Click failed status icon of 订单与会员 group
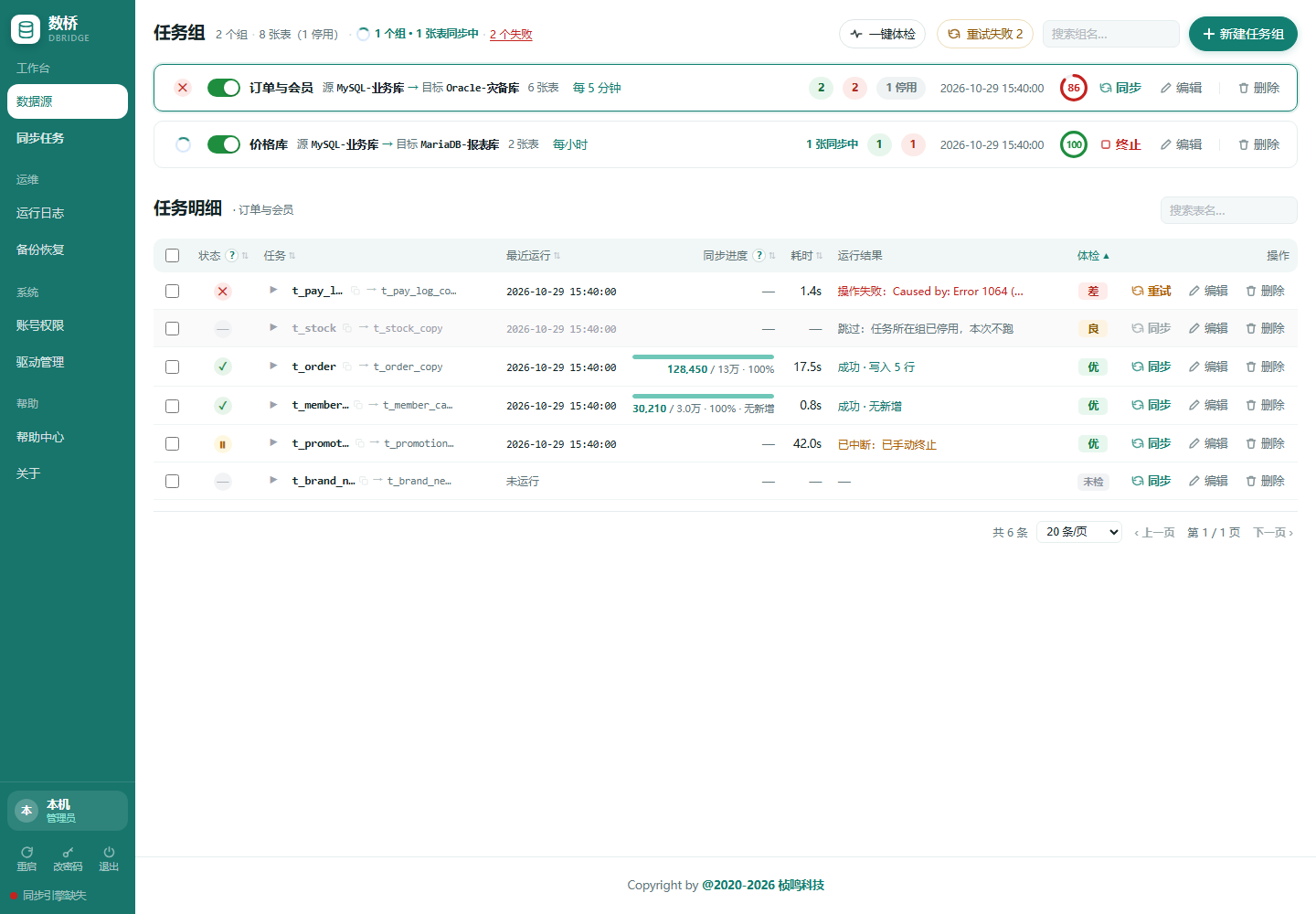1316x914 pixels. [x=183, y=88]
